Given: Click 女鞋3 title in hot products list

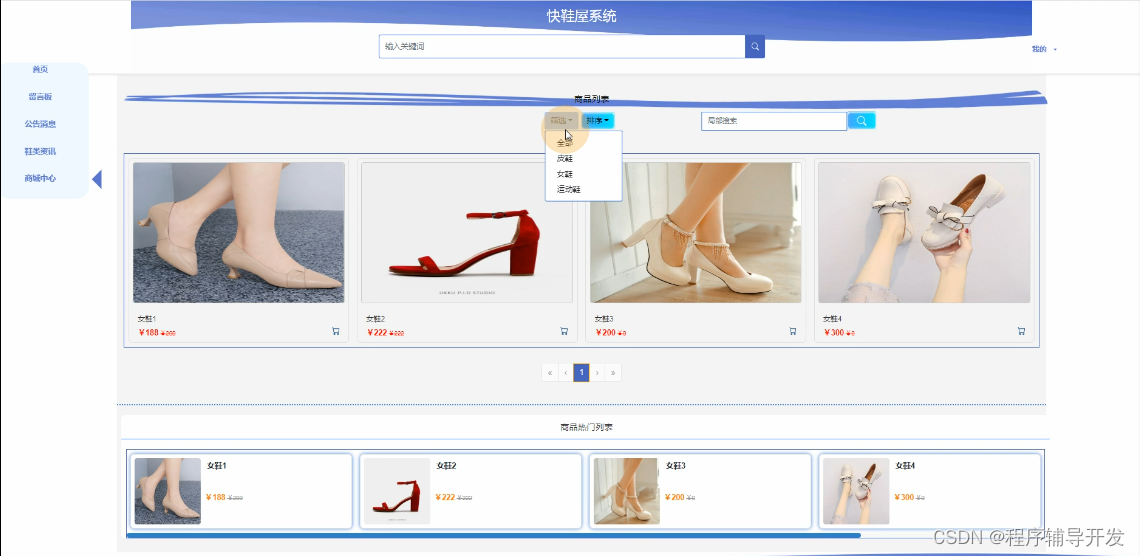Looking at the screenshot, I should click(x=675, y=466).
